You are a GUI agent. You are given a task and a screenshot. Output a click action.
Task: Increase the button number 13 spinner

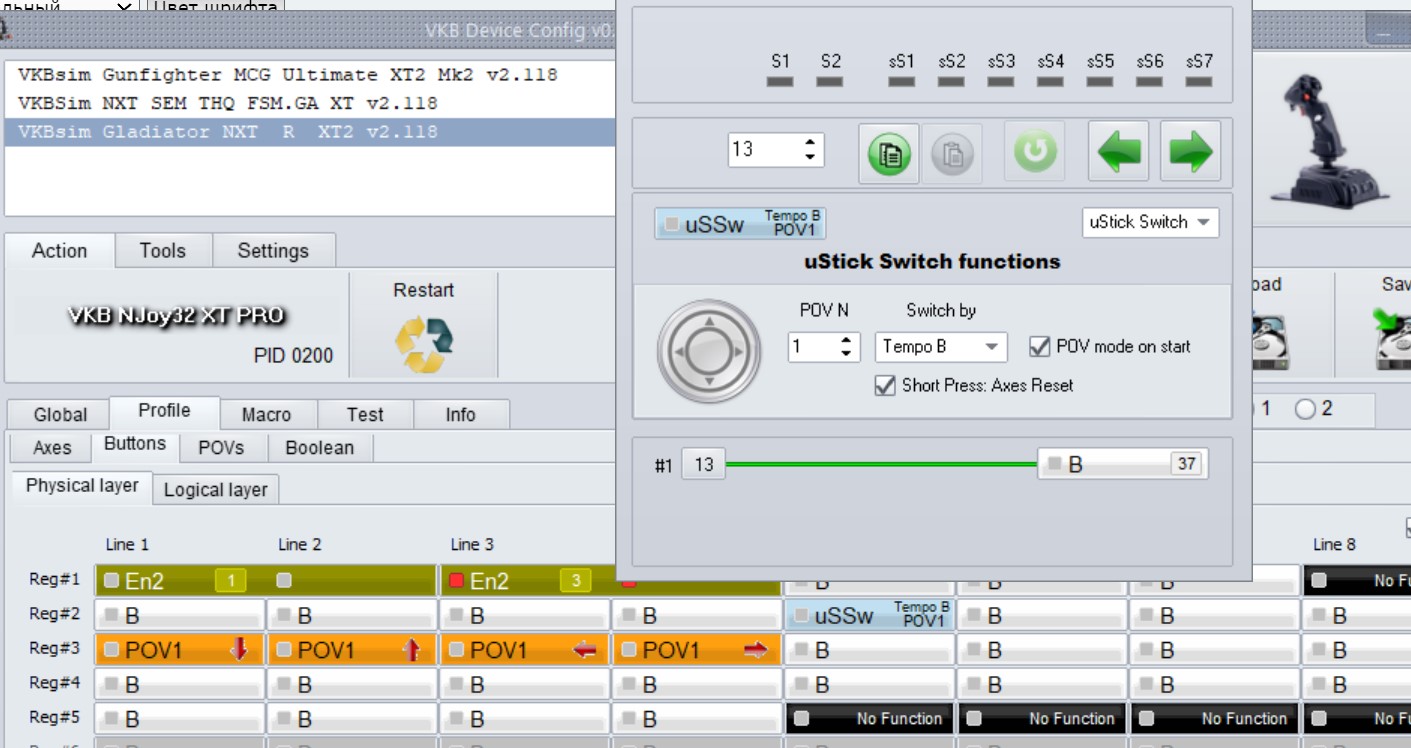[810, 142]
